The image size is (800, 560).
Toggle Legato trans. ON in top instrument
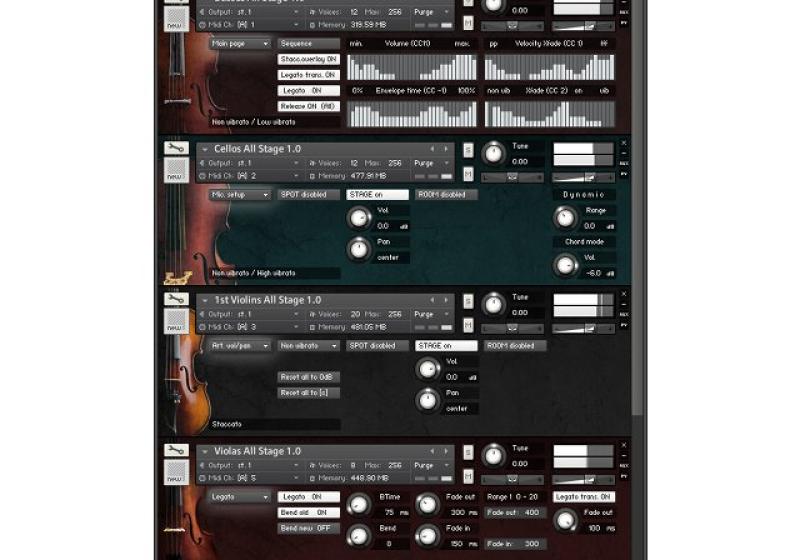[309, 75]
